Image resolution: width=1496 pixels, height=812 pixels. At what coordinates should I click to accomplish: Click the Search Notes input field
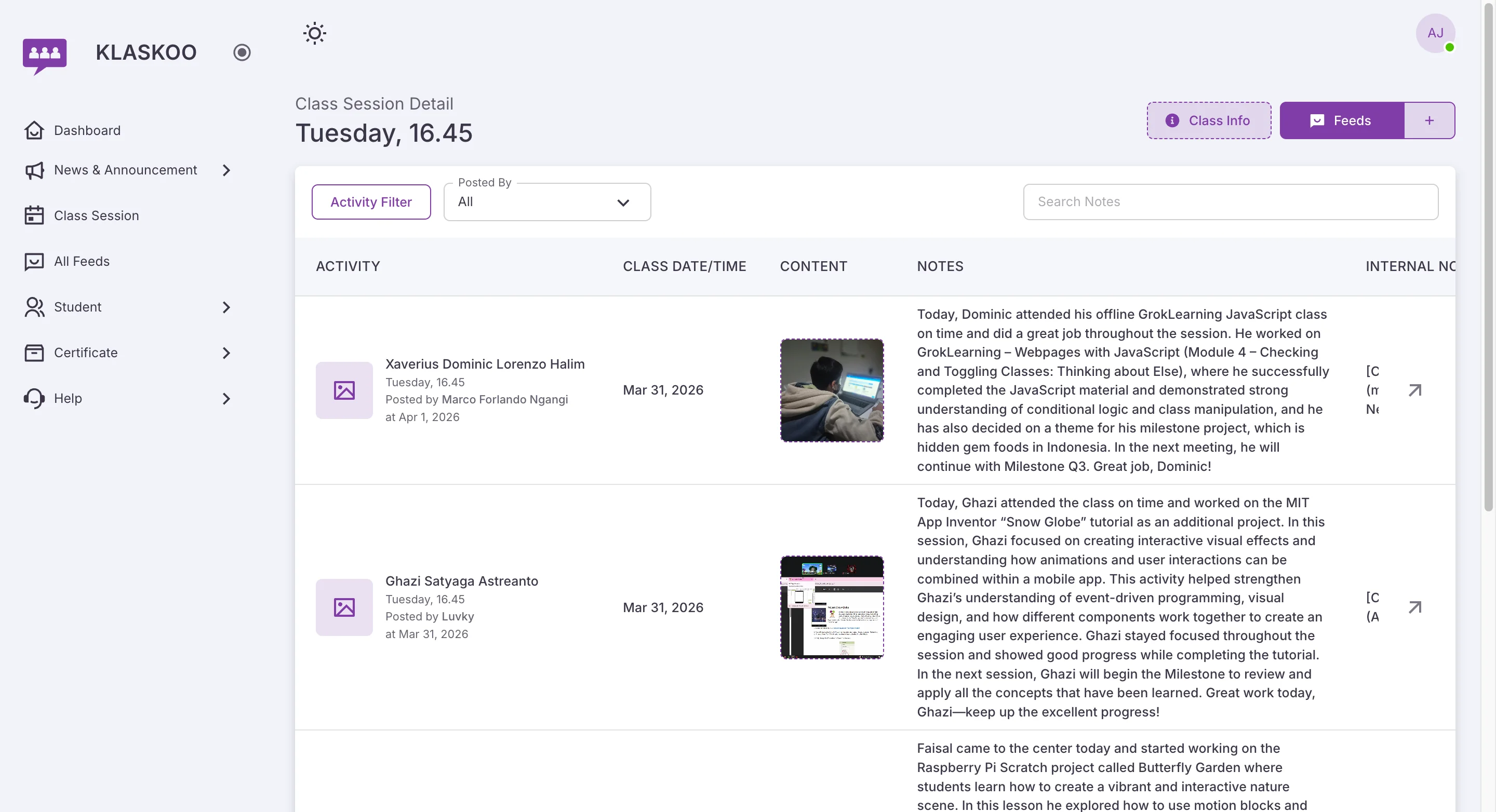(x=1231, y=201)
